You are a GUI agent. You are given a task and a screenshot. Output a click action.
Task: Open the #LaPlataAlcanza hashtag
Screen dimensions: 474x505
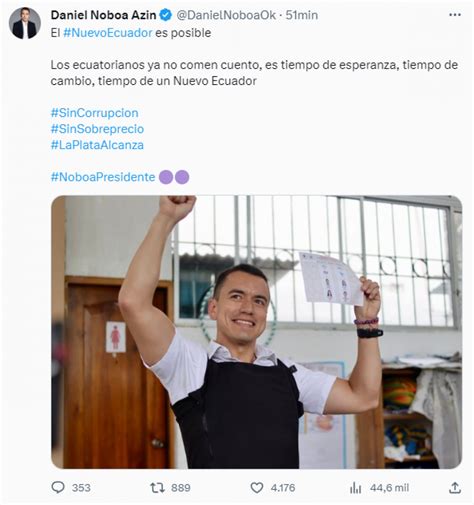click(x=97, y=145)
